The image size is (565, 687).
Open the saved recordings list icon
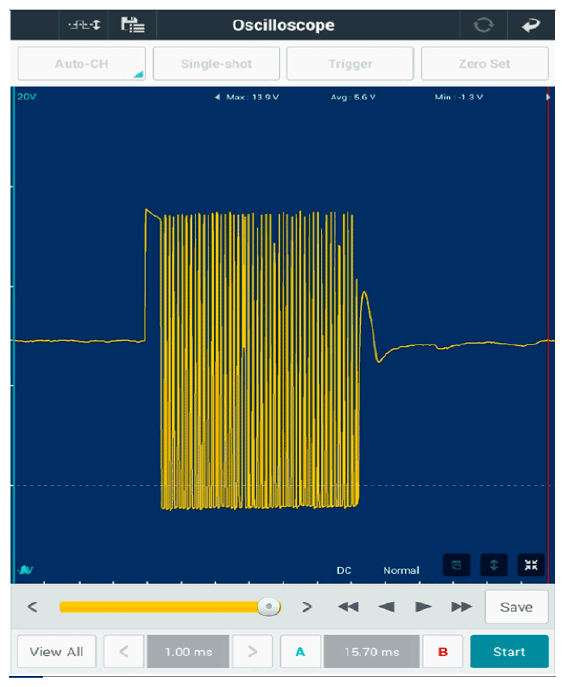(x=133, y=25)
